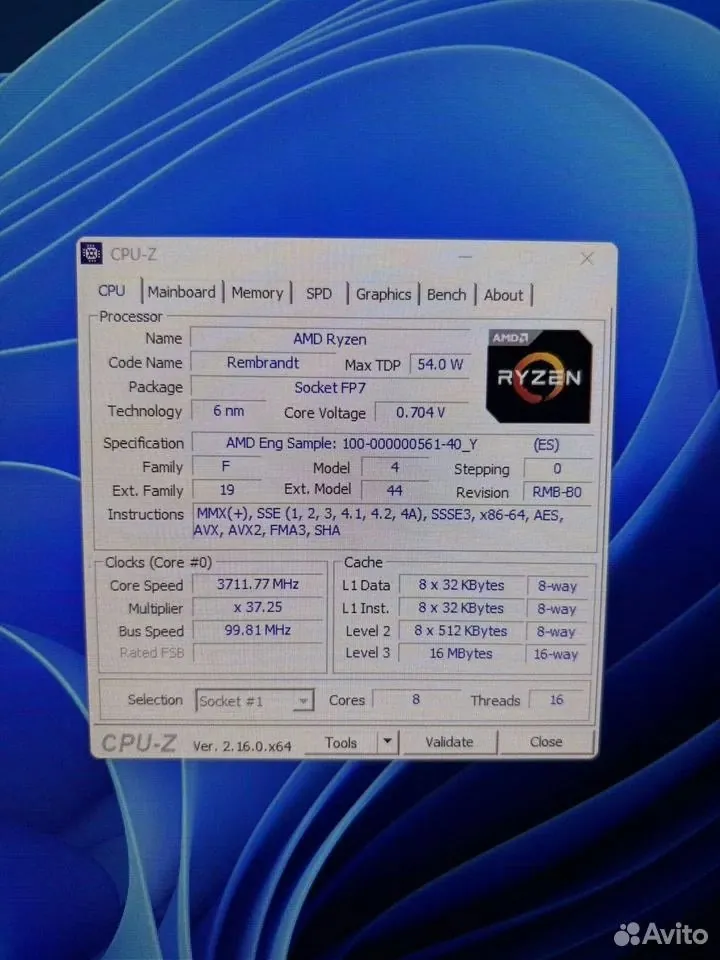720x960 pixels.
Task: Click the Stepping value 0
Action: pyautogui.click(x=557, y=468)
